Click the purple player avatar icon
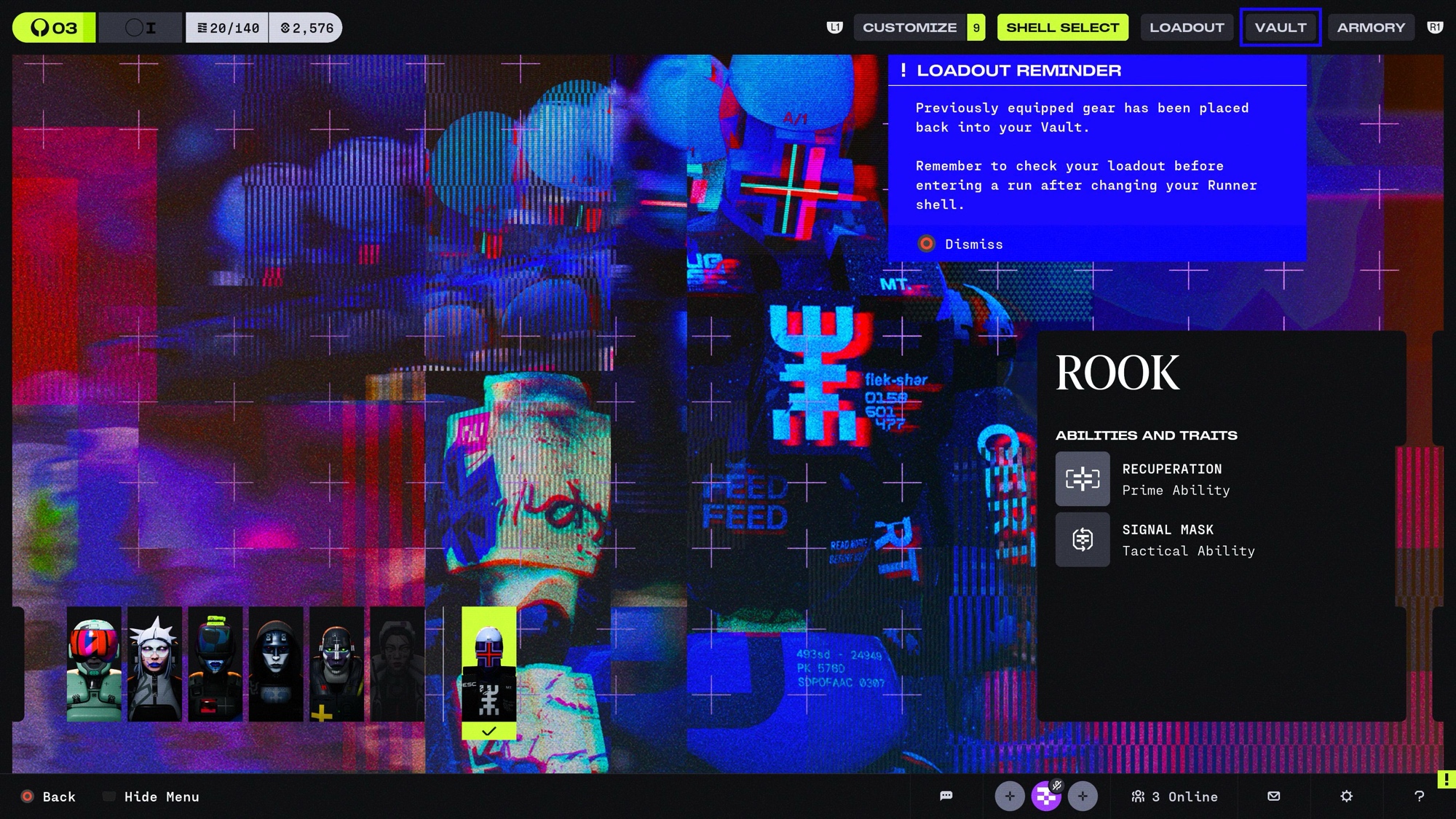Viewport: 1456px width, 819px height. [1045, 798]
